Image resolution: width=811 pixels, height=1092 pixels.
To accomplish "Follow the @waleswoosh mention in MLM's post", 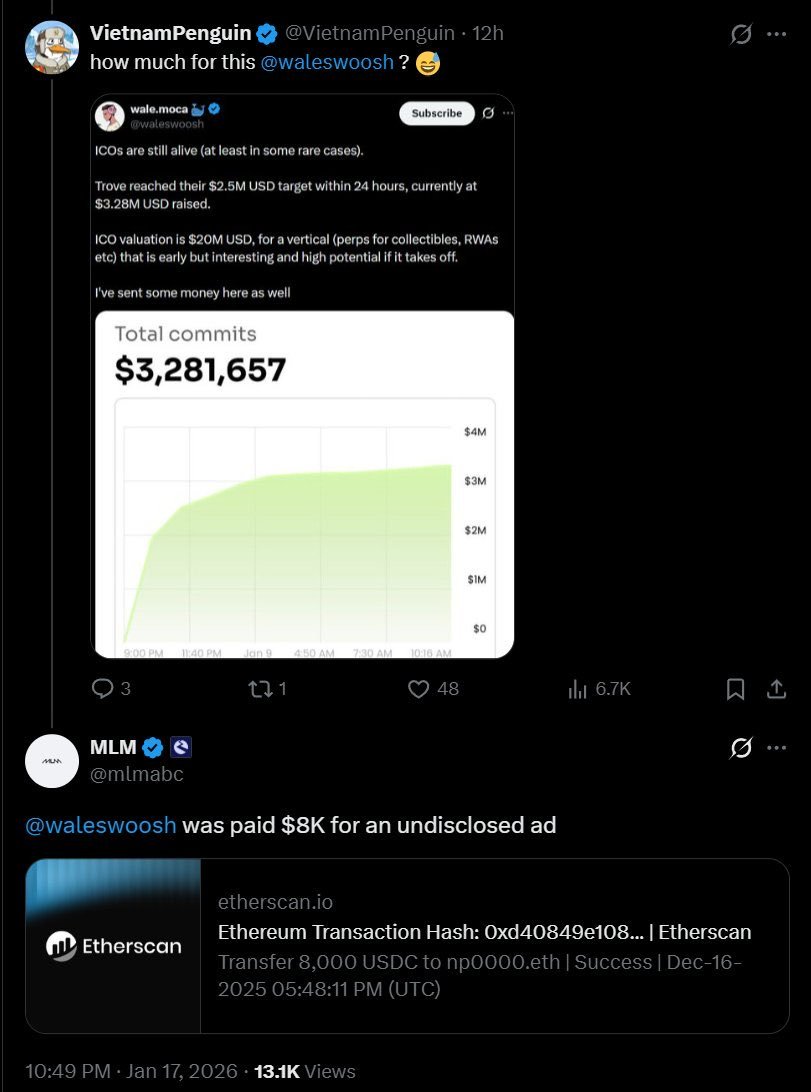I will (x=101, y=825).
